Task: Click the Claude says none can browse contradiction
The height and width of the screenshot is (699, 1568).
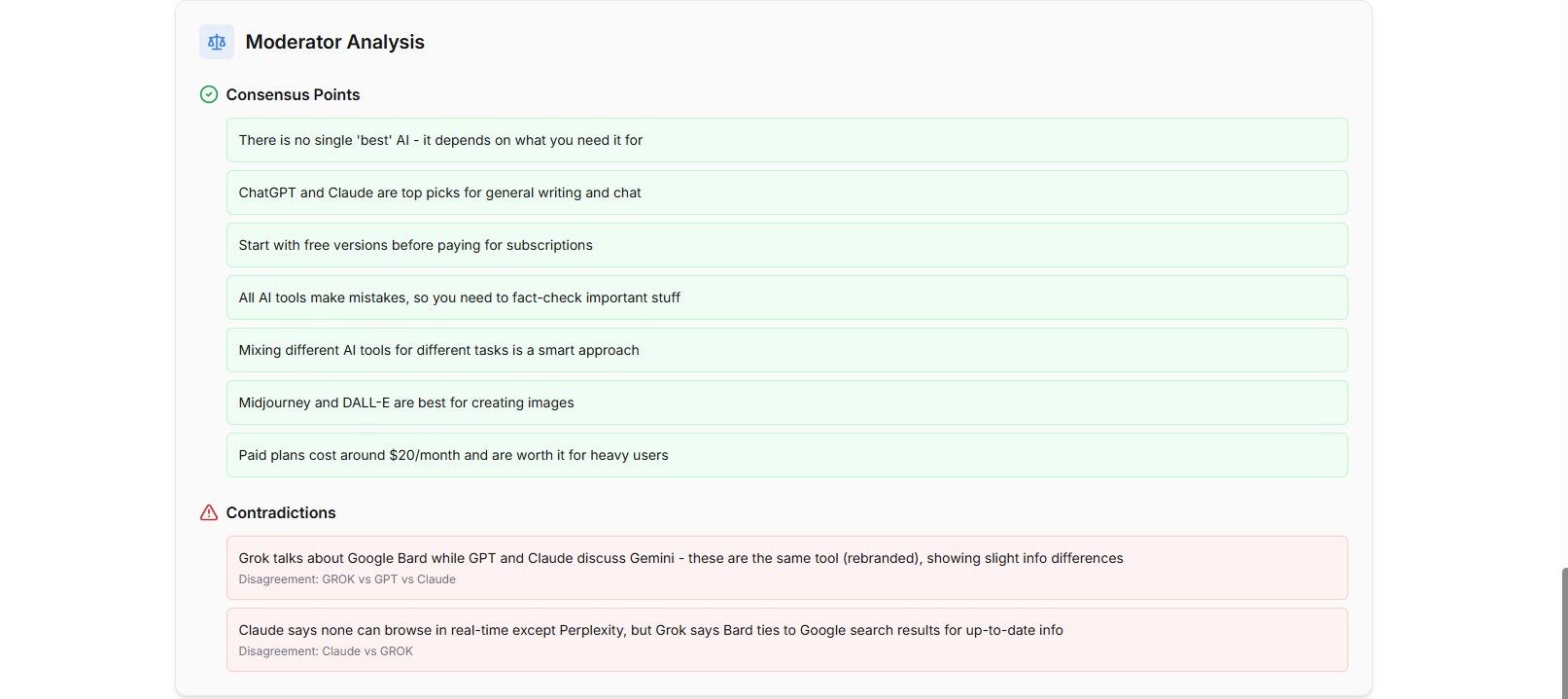Action: click(x=786, y=640)
